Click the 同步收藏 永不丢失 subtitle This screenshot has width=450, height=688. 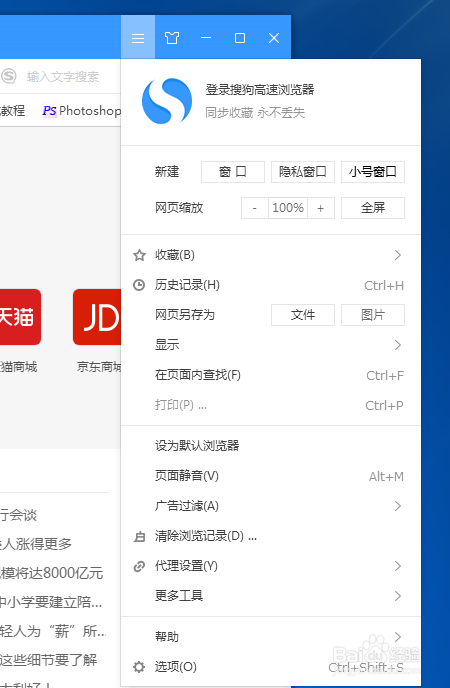coord(255,113)
